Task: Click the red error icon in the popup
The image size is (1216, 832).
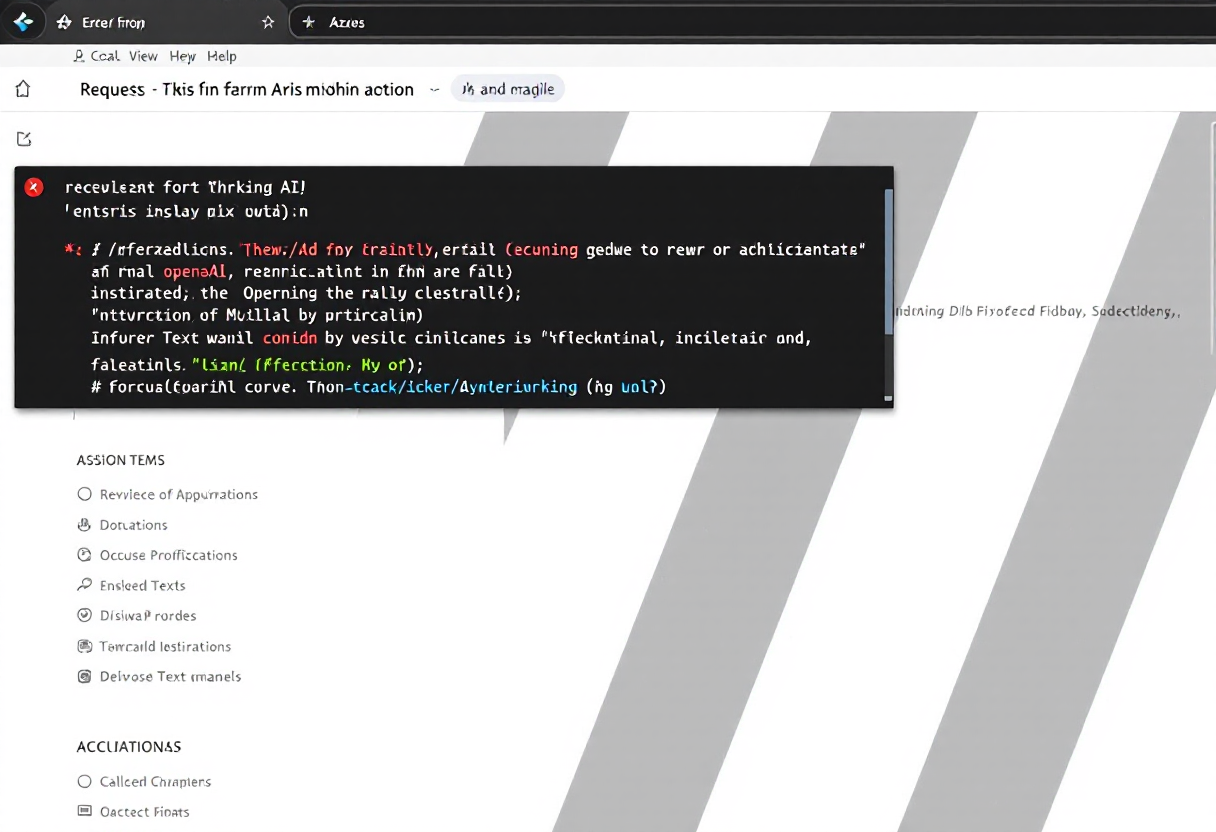Action: pos(34,187)
